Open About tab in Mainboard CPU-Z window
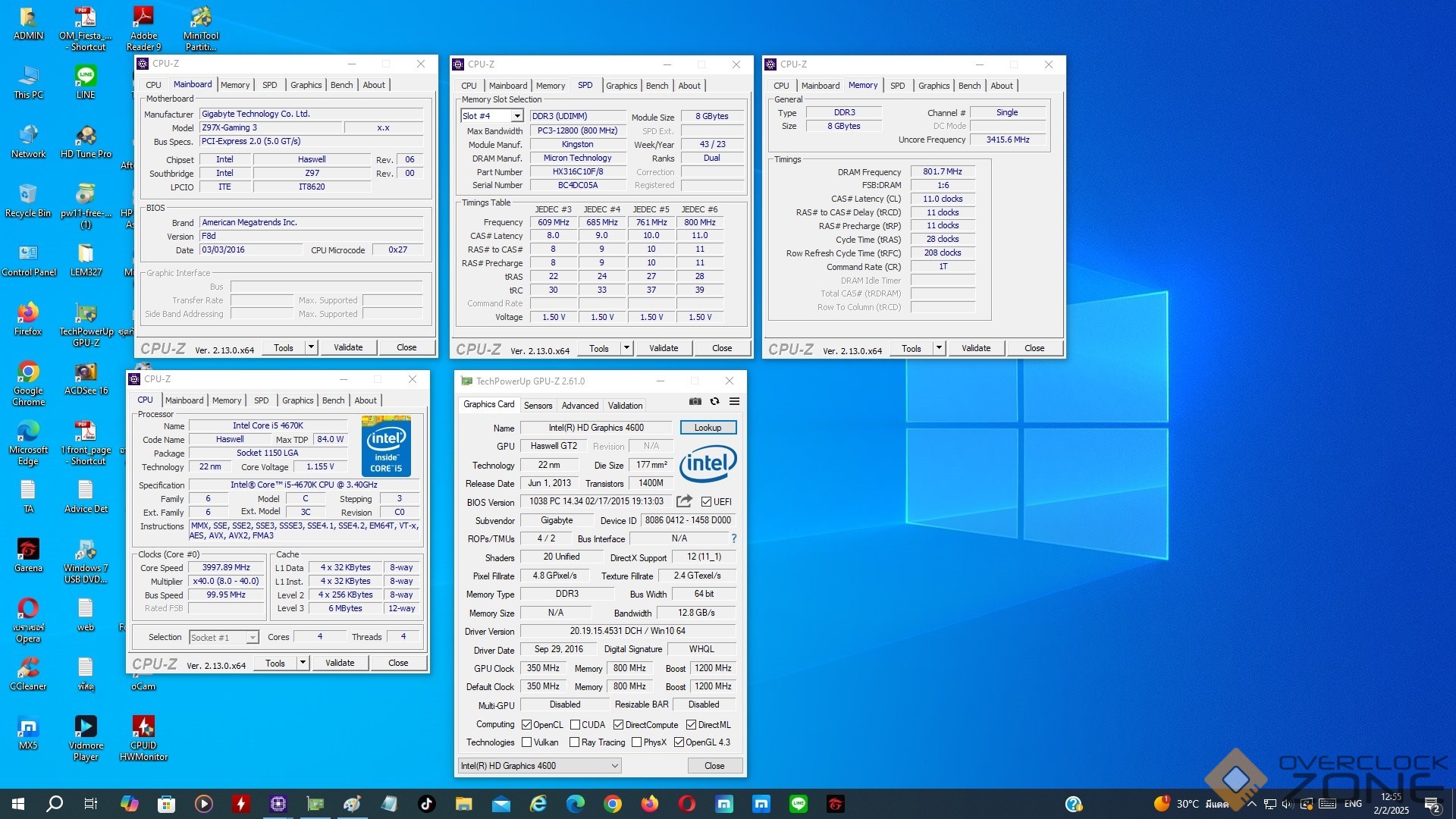This screenshot has height=819, width=1456. pos(374,85)
